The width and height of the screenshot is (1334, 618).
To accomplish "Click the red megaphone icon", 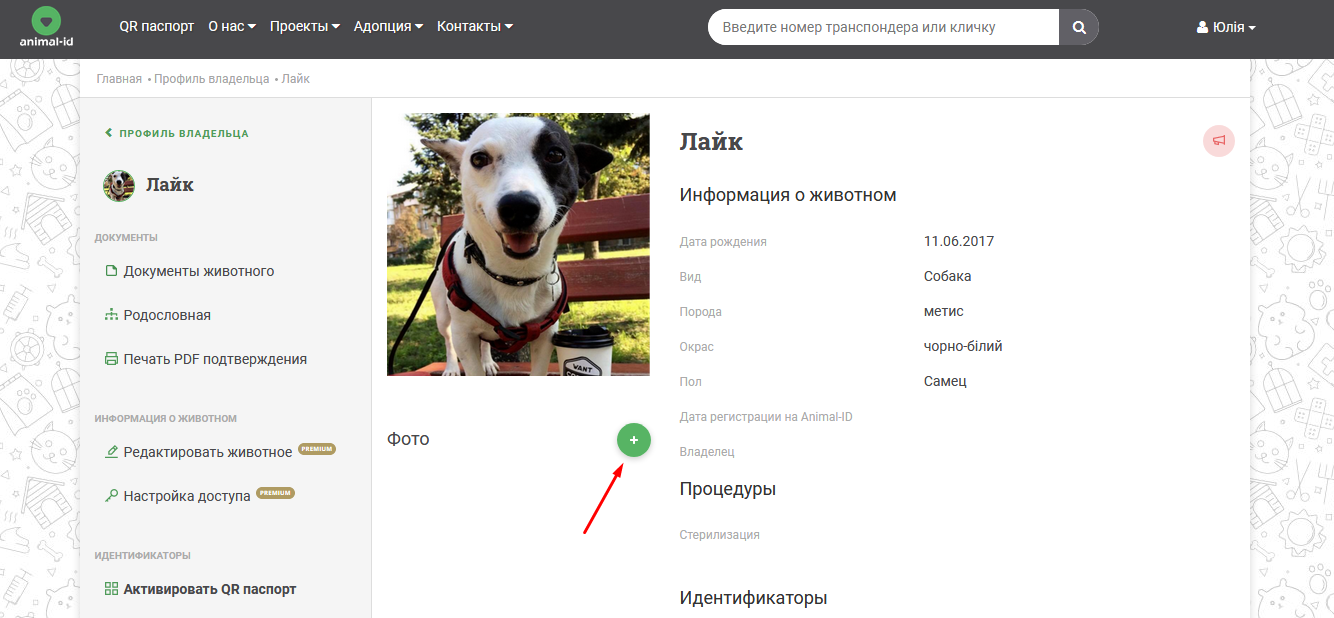I will coord(1218,141).
